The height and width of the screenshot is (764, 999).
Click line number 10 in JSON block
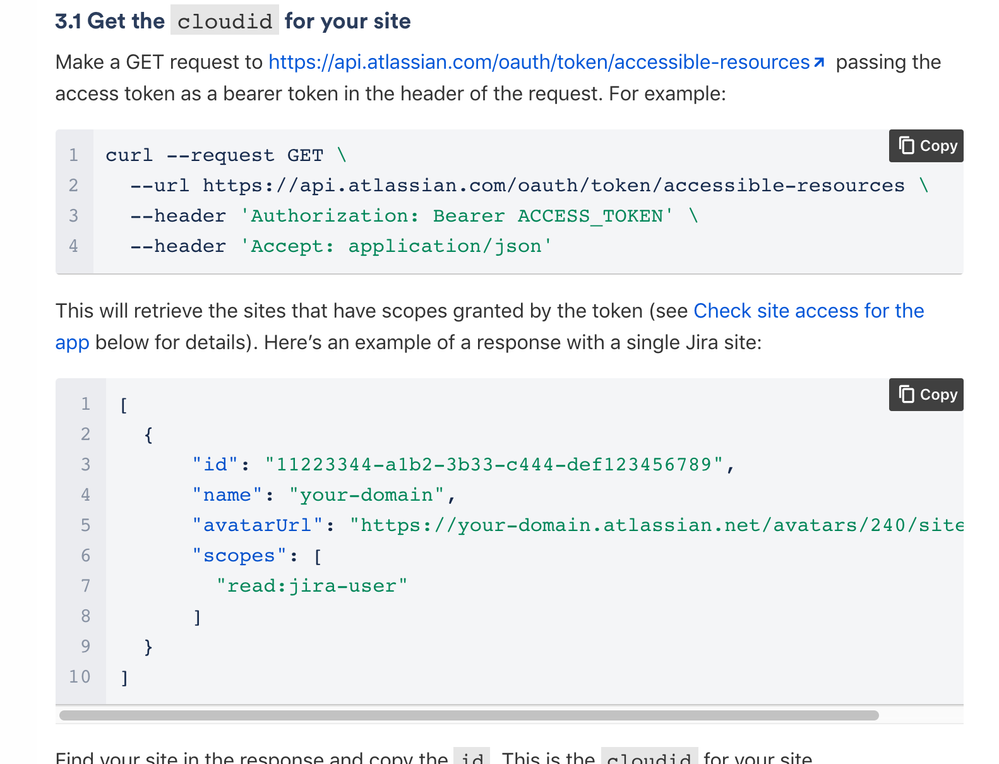point(80,677)
